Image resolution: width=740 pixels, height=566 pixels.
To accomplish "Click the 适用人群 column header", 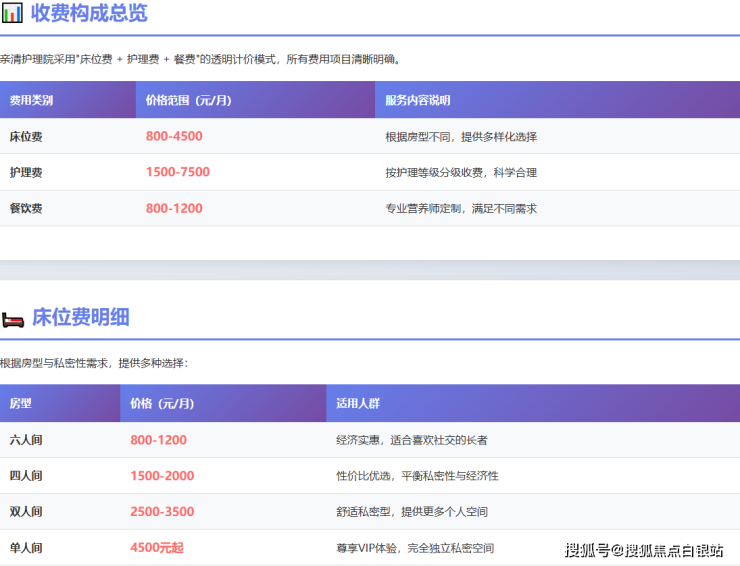I will click(358, 404).
